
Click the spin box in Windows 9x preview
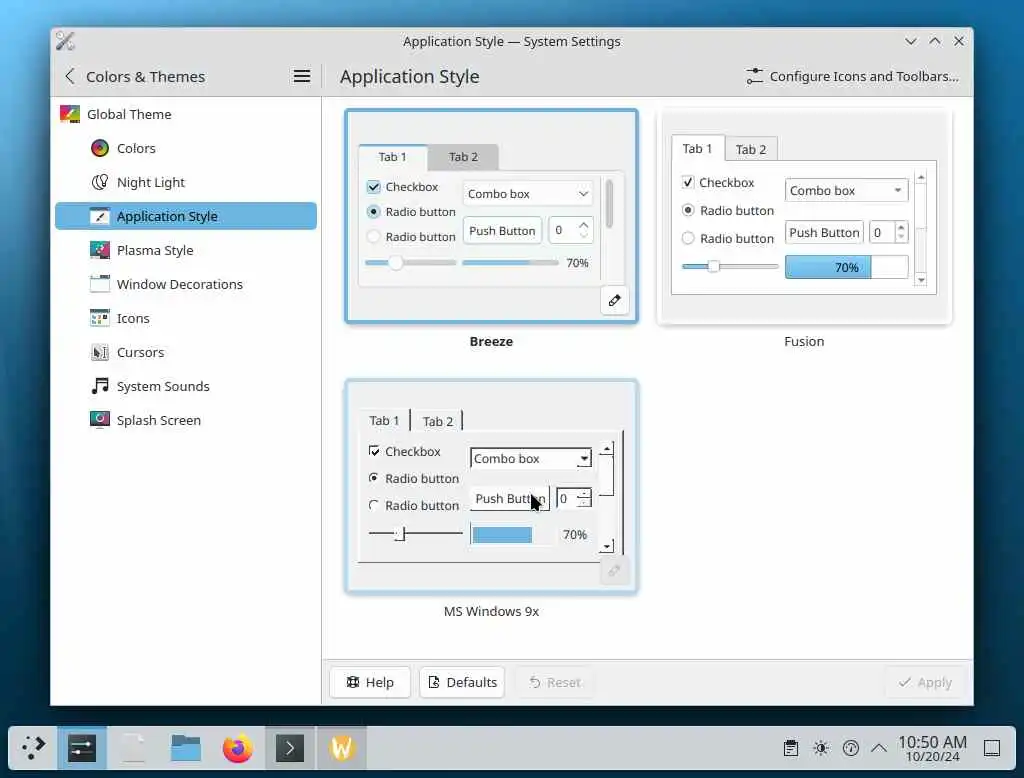[x=573, y=498]
